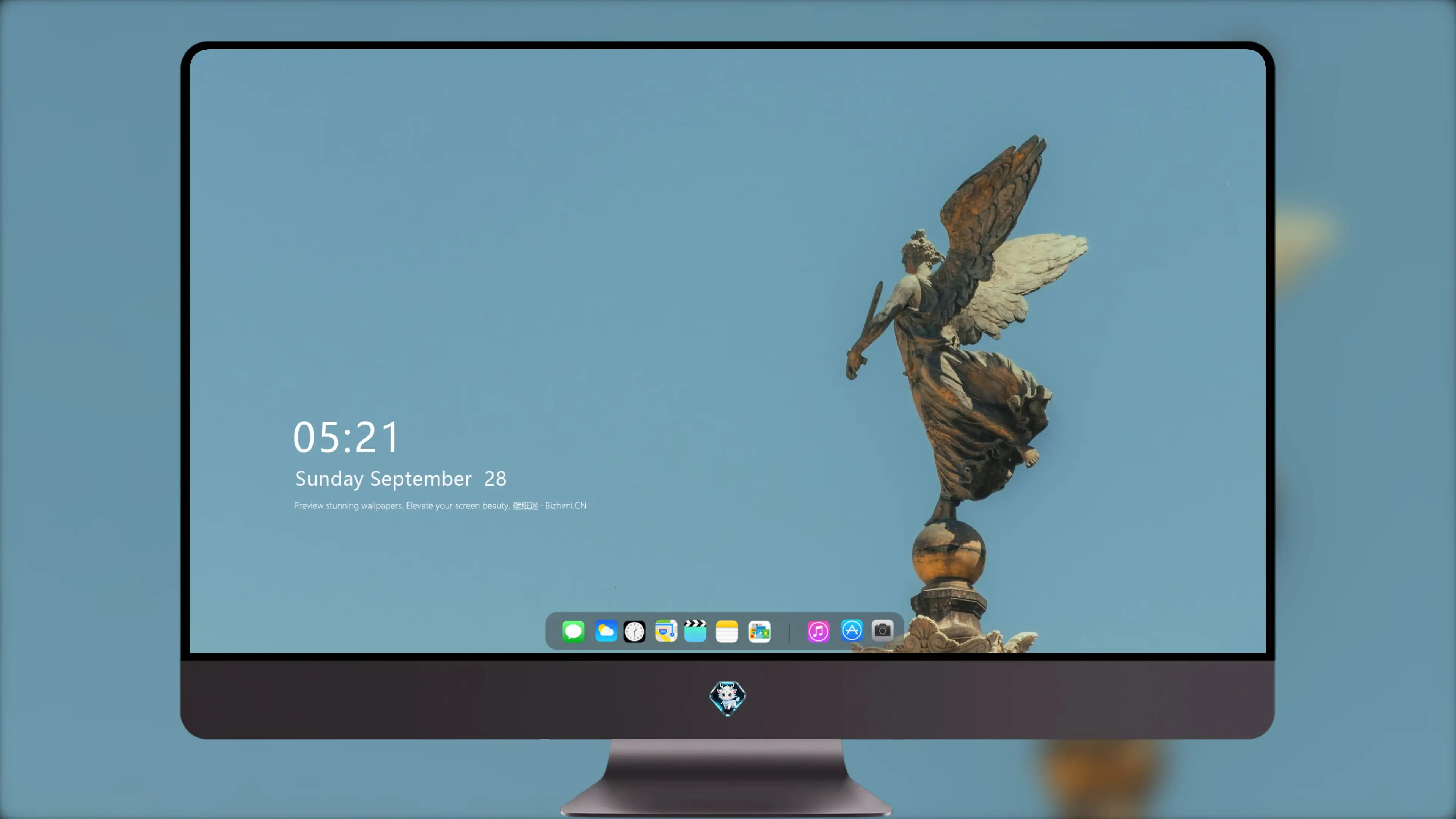This screenshot has height=819, width=1456.
Task: Click the dragon logo on monitor chin
Action: tap(728, 698)
